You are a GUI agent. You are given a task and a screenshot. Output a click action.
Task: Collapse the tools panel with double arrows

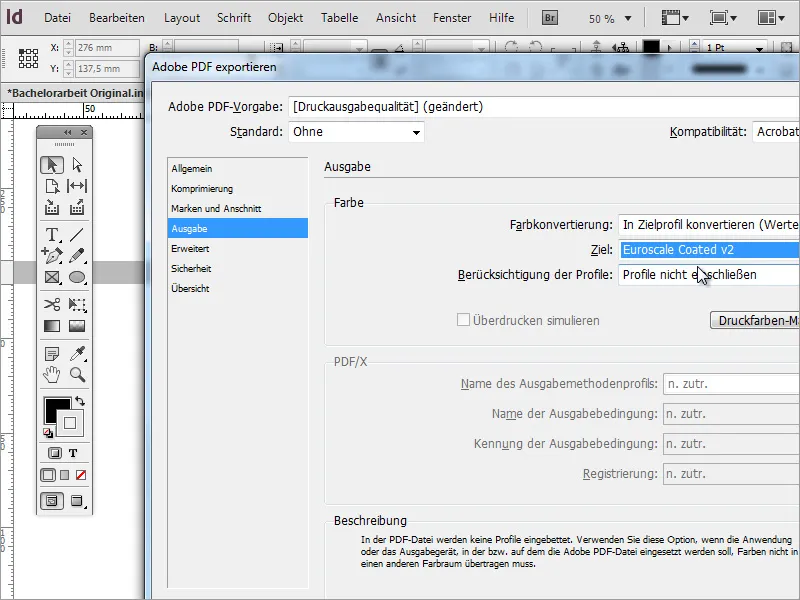click(67, 133)
